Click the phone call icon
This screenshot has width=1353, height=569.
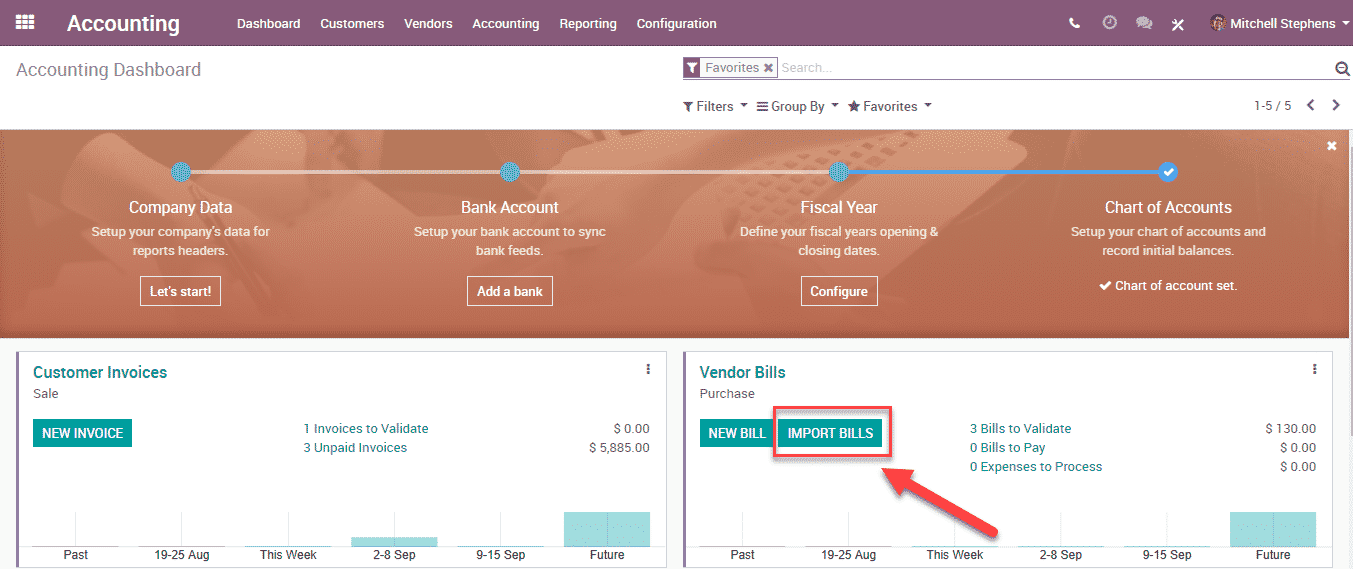[1074, 23]
